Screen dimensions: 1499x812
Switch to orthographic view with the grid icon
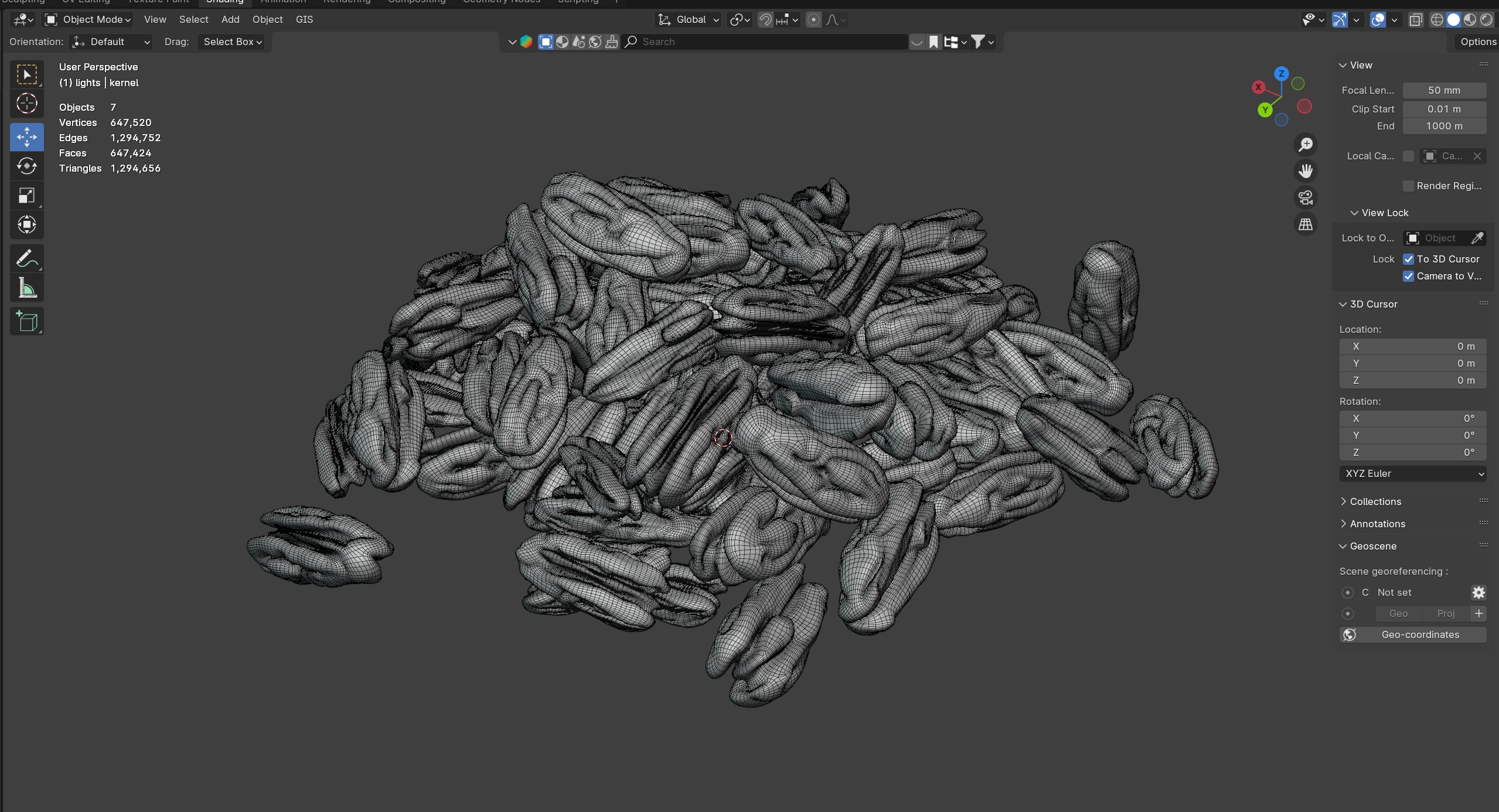tap(1305, 224)
